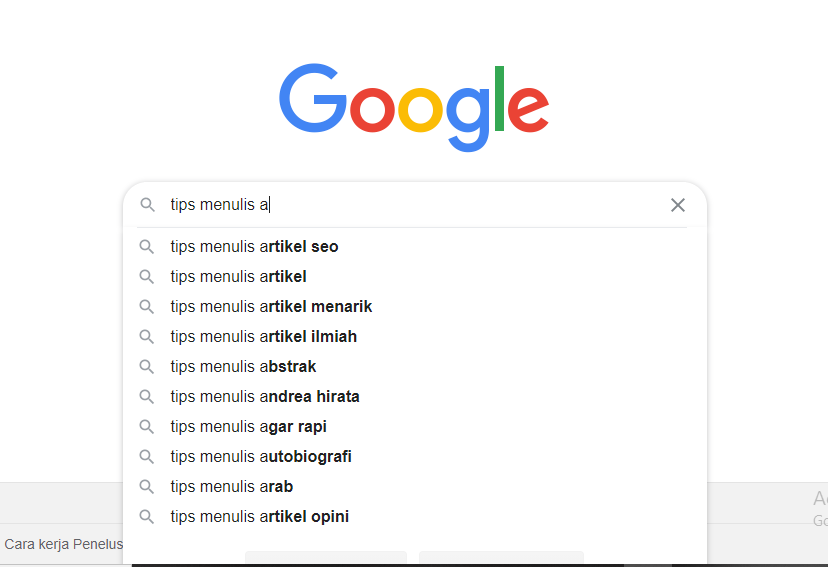Click magnifier icon beside 'artikel opini' suggestion
828x567 pixels.
147,516
